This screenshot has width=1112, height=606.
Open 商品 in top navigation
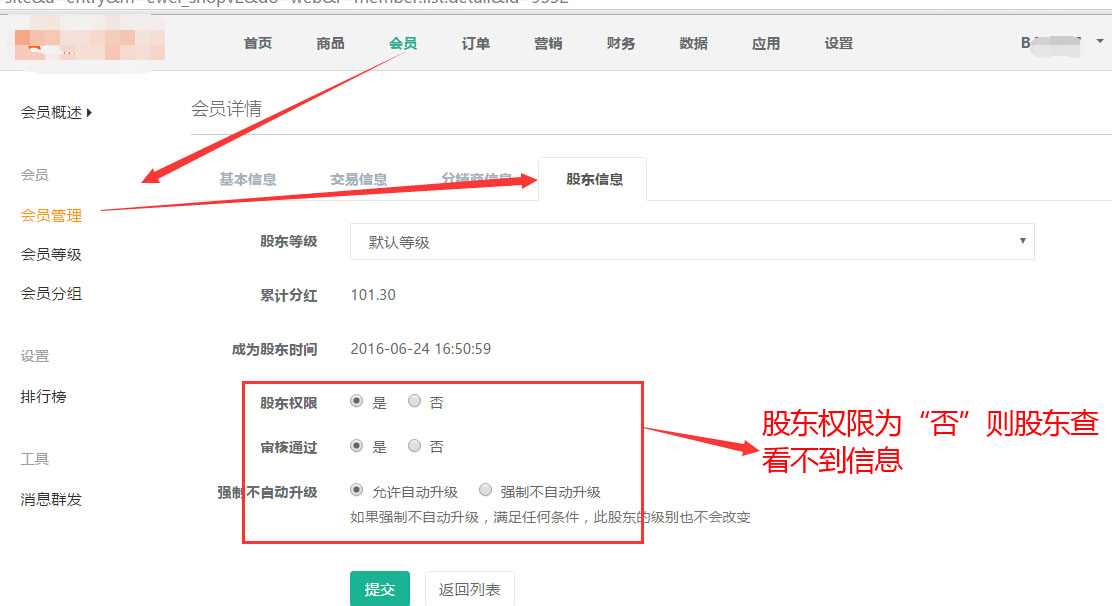click(330, 43)
